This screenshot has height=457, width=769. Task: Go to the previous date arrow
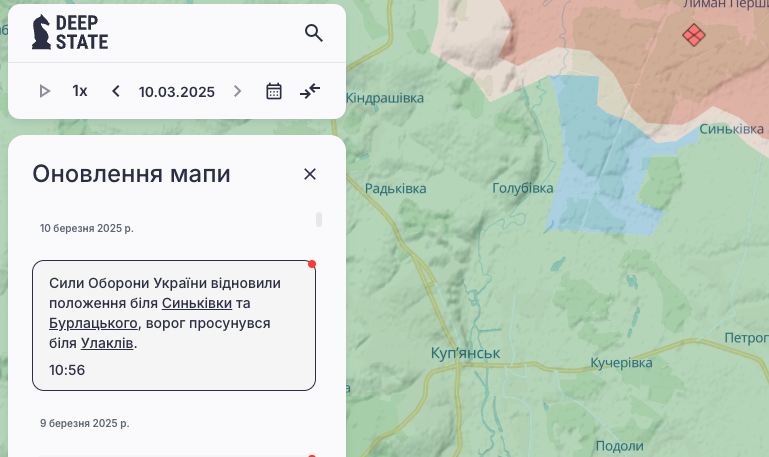coord(116,91)
